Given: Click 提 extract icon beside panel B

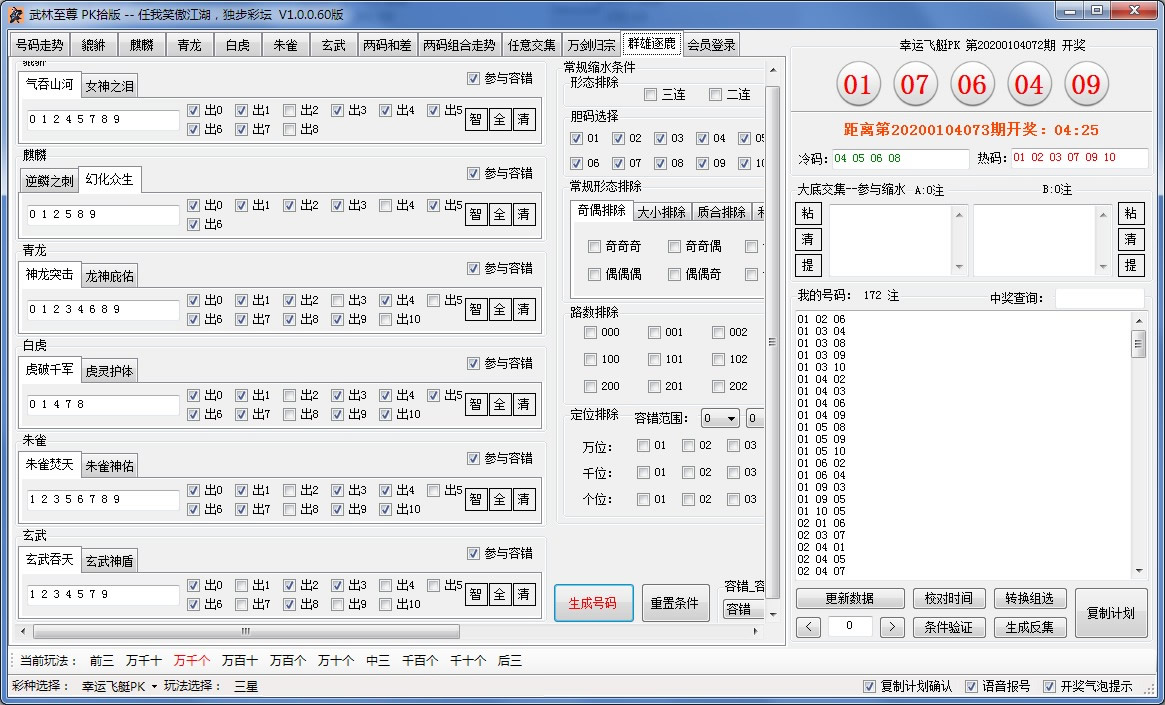Looking at the screenshot, I should tap(1131, 266).
